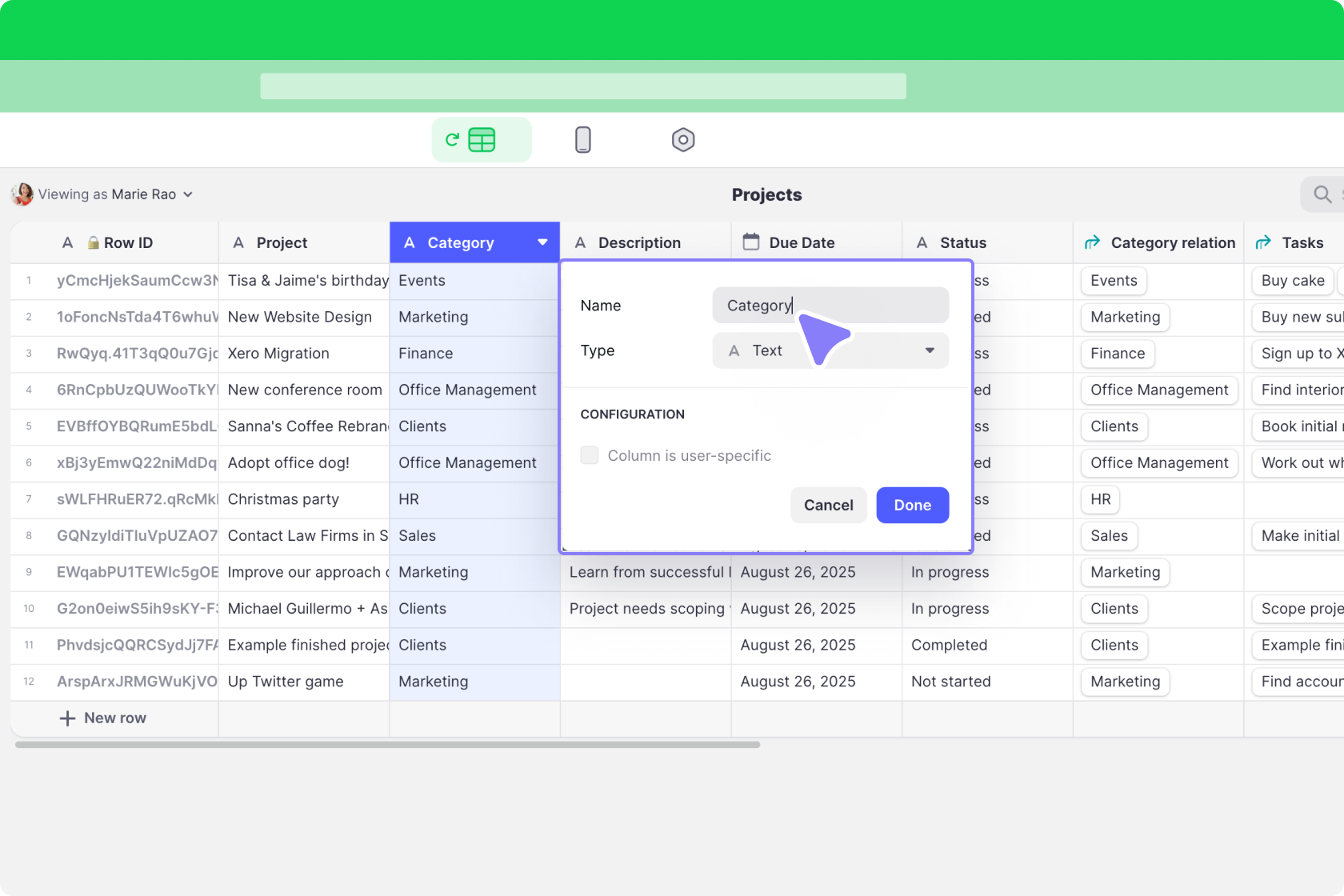Click Marie Rao's avatar picture
1344x896 pixels.
point(22,194)
